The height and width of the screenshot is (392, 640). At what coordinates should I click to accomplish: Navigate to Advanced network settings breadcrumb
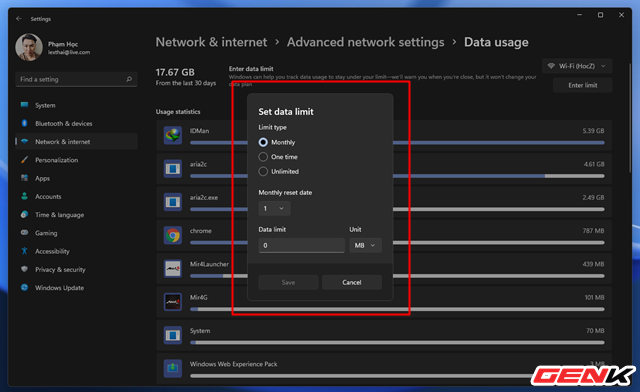(x=365, y=42)
